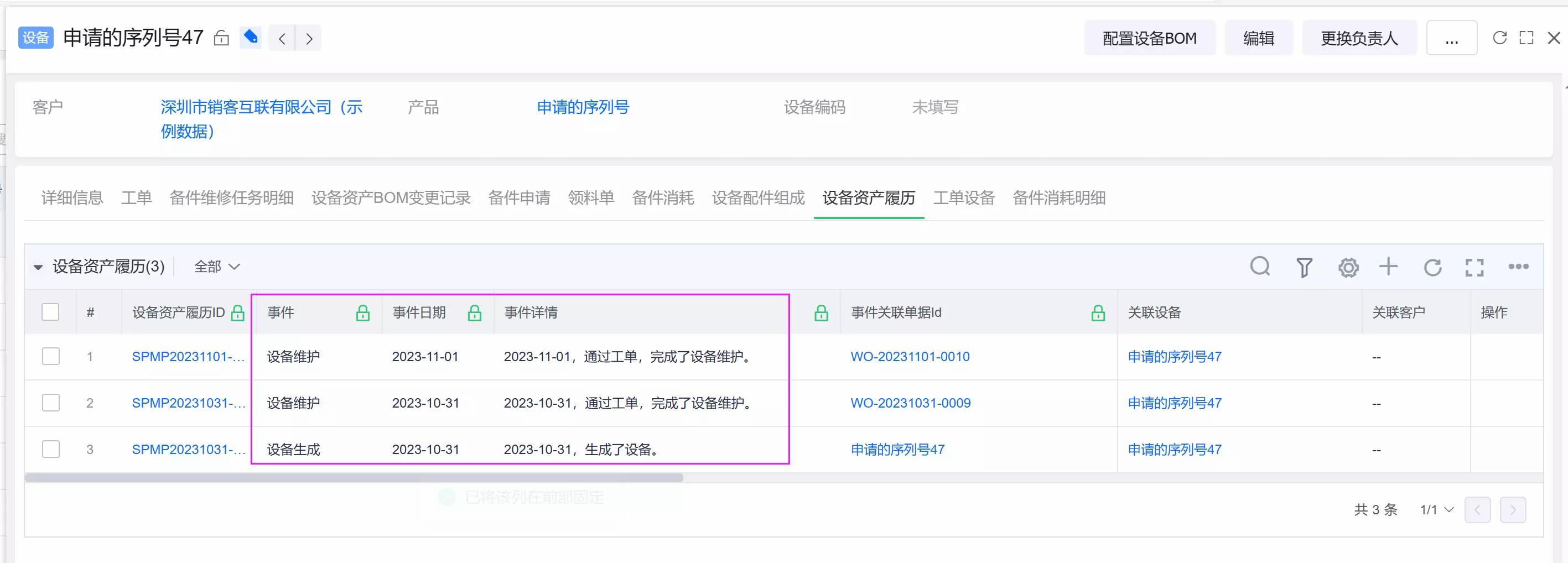Click the 配置设备BOM button
This screenshot has height=563, width=1568.
pos(1149,38)
